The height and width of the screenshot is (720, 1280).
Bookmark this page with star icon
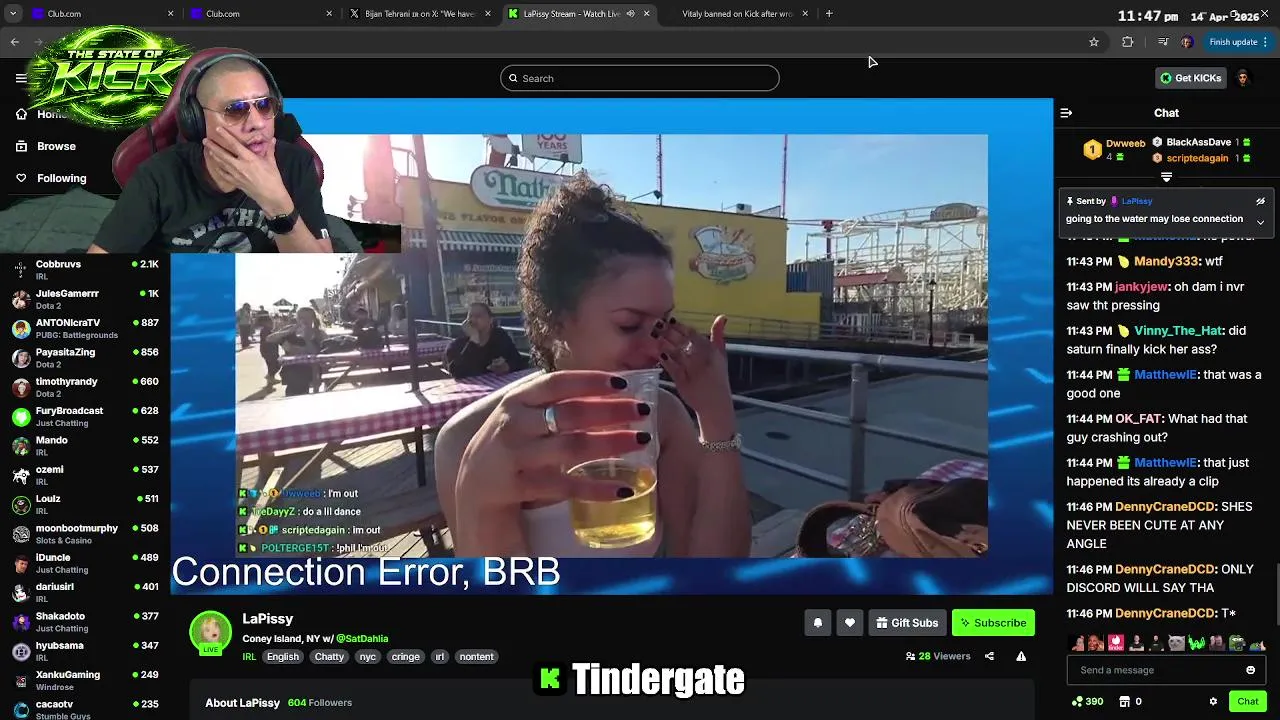click(x=1094, y=42)
